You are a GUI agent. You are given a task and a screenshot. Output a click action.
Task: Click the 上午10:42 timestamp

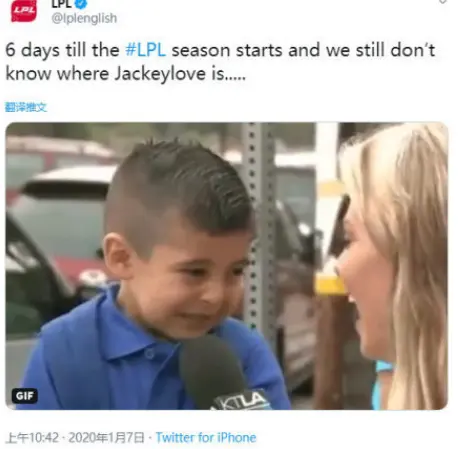(x=32, y=437)
